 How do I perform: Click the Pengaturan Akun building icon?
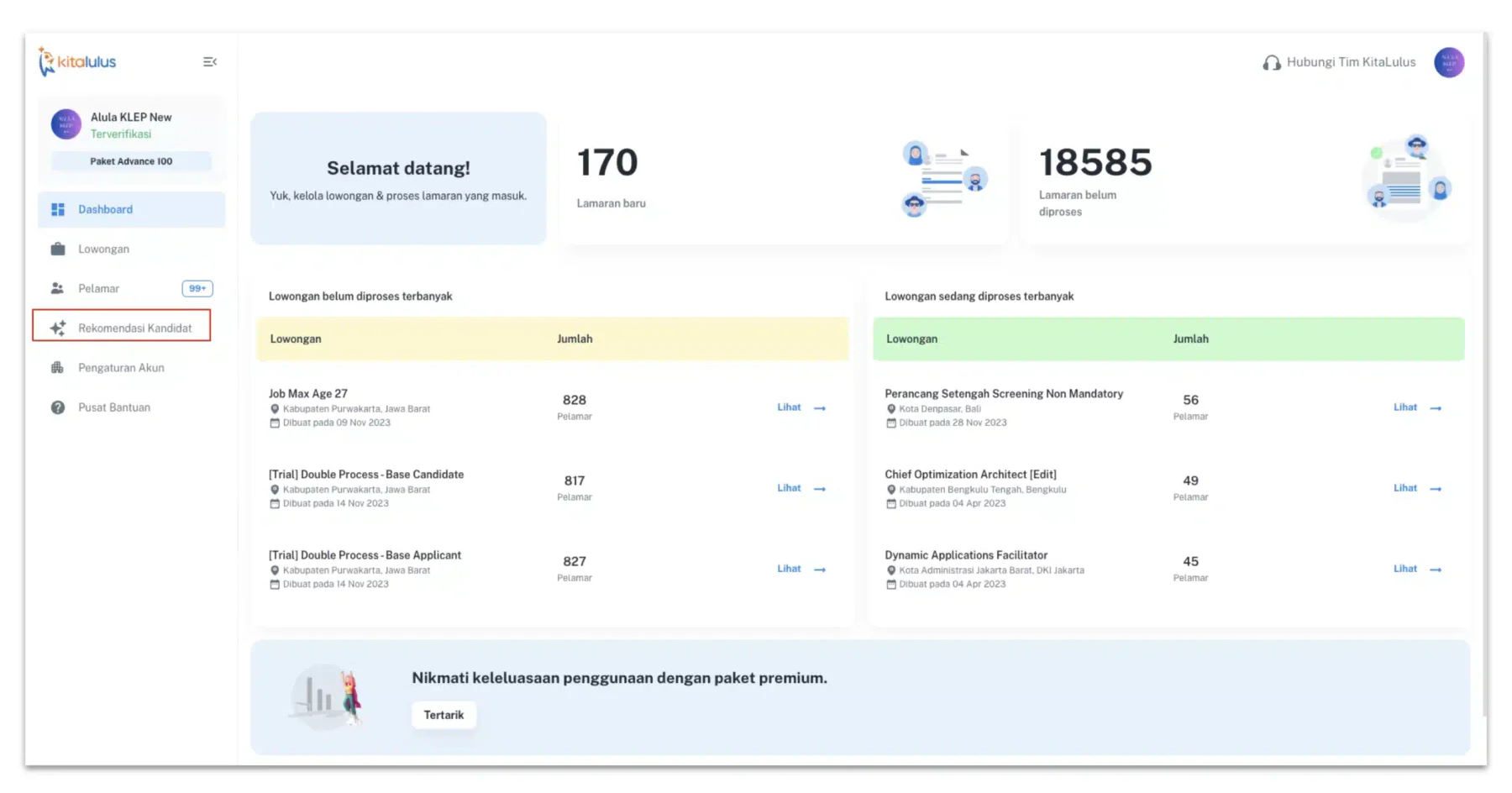point(58,368)
